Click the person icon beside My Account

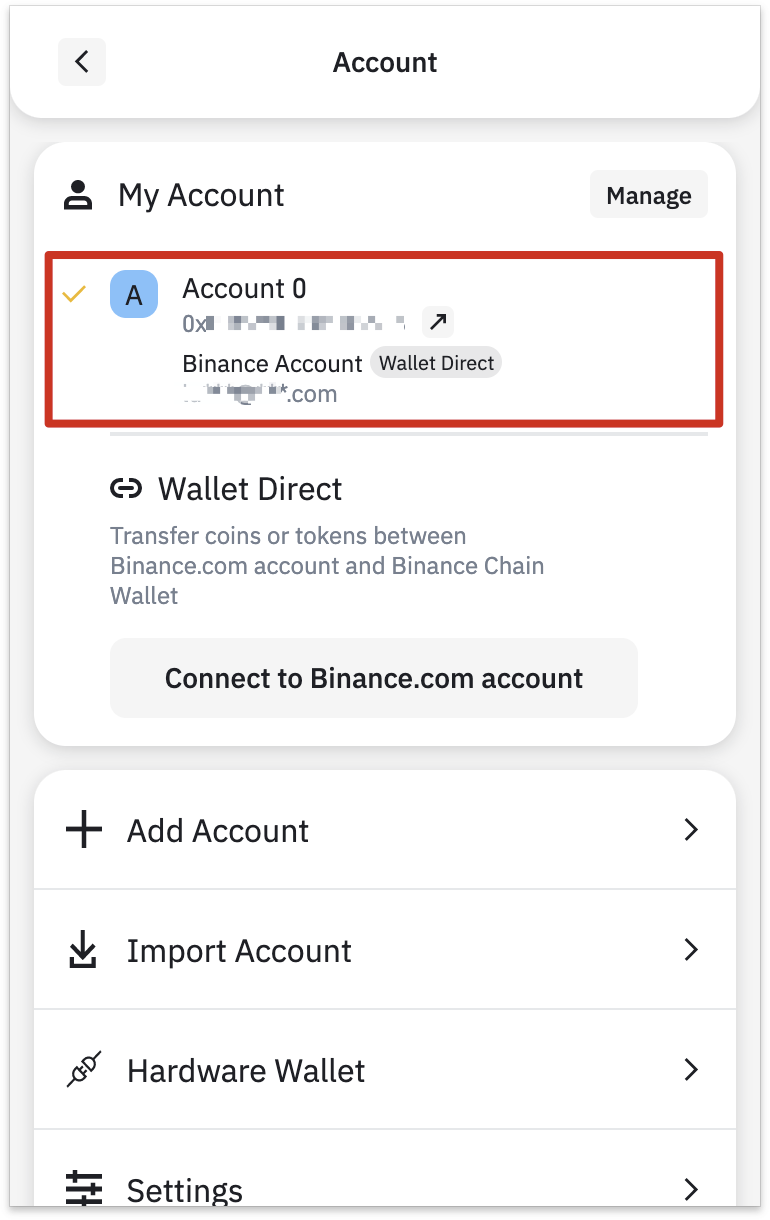(x=78, y=195)
